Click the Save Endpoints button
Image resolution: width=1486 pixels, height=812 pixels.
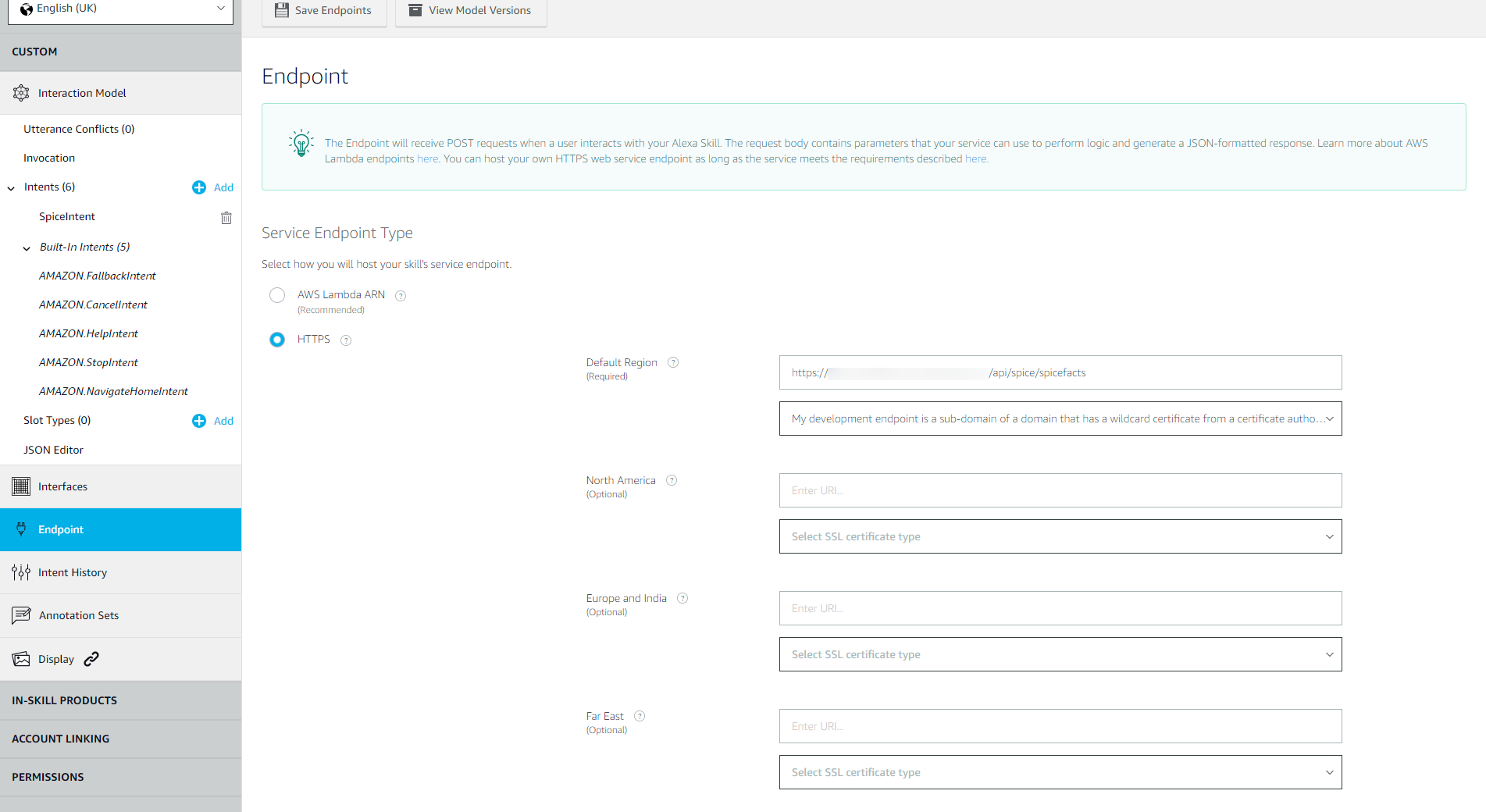point(324,11)
